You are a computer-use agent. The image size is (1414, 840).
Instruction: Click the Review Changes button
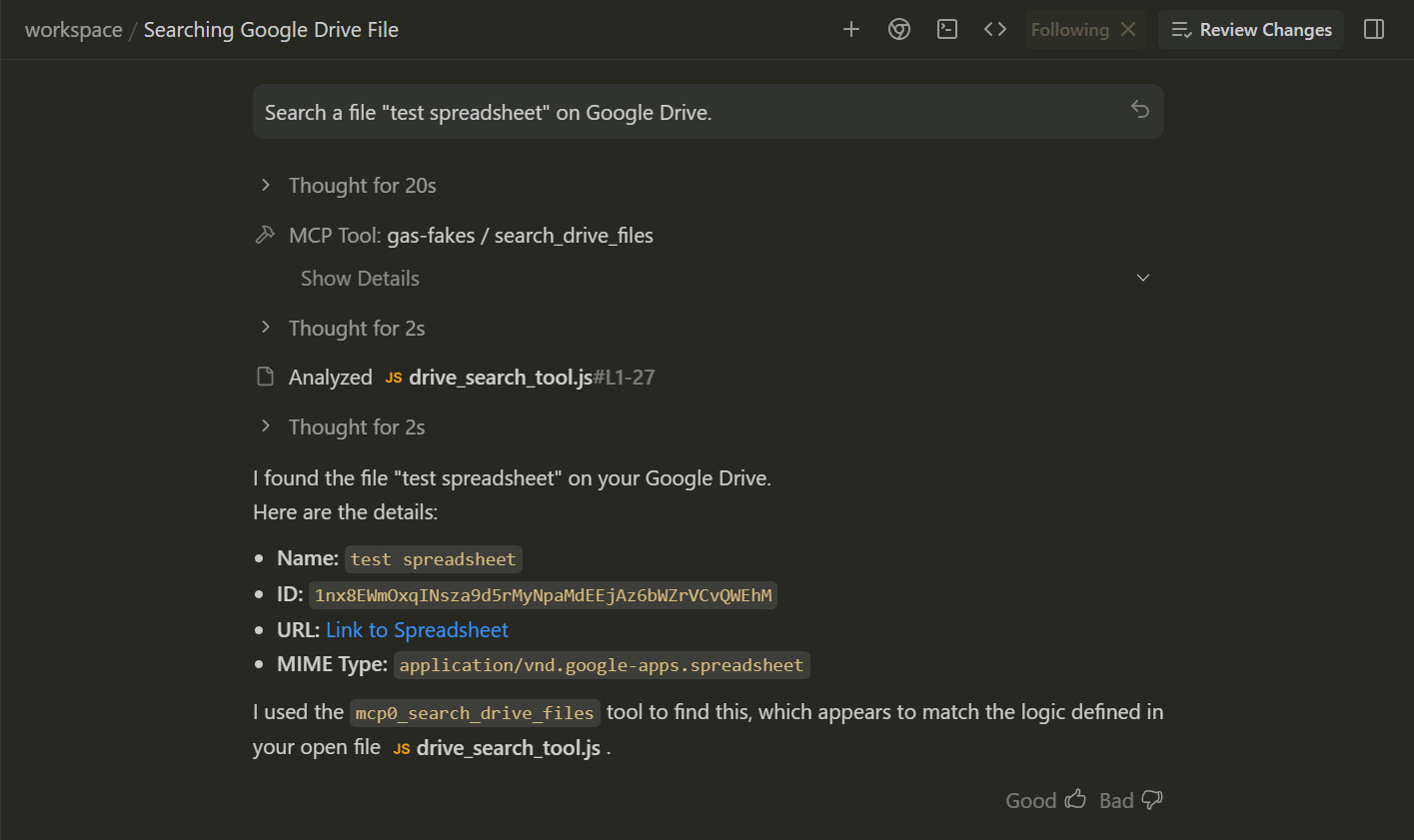click(1251, 30)
